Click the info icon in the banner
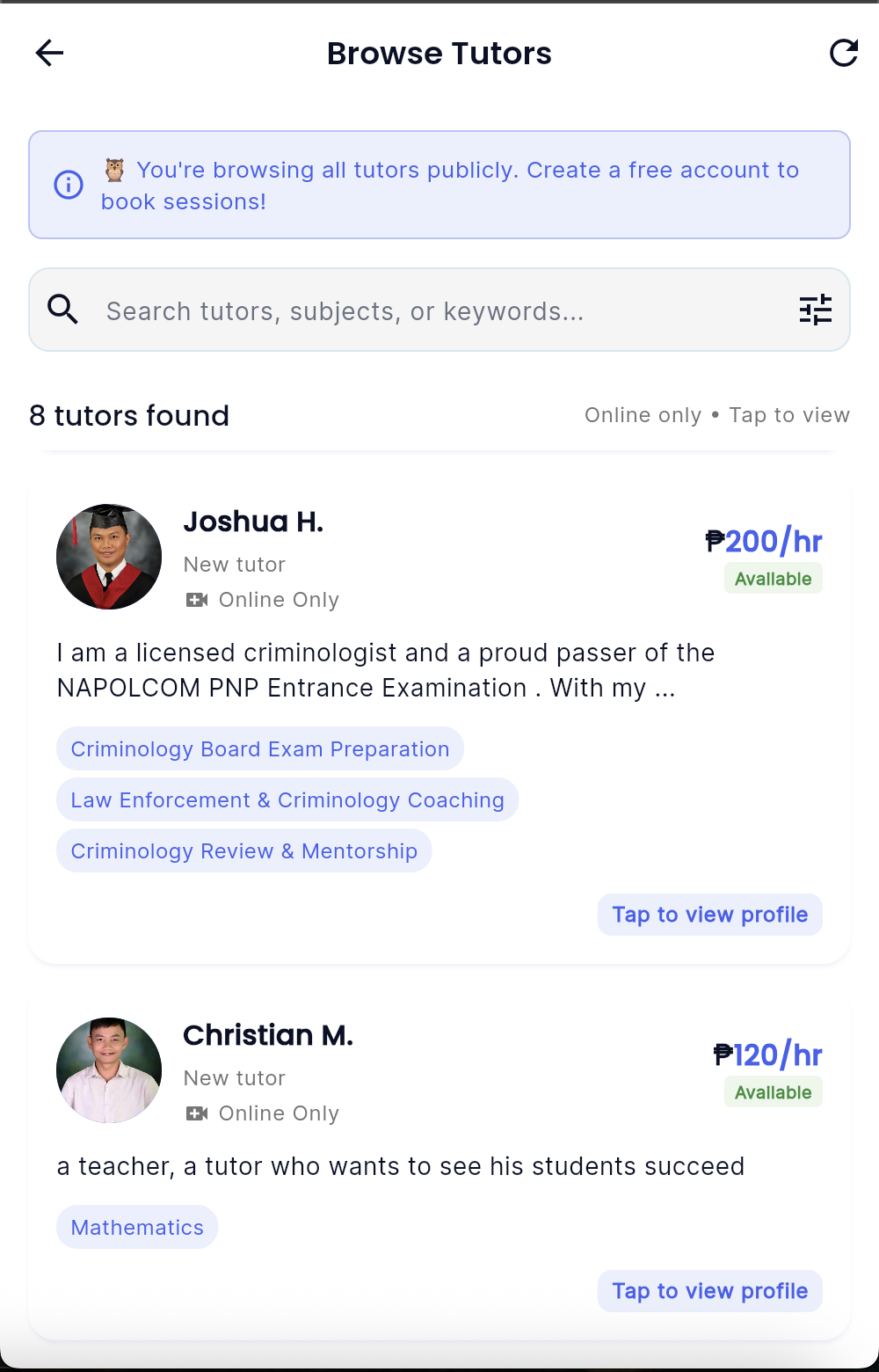The width and height of the screenshot is (879, 1372). pyautogui.click(x=69, y=185)
